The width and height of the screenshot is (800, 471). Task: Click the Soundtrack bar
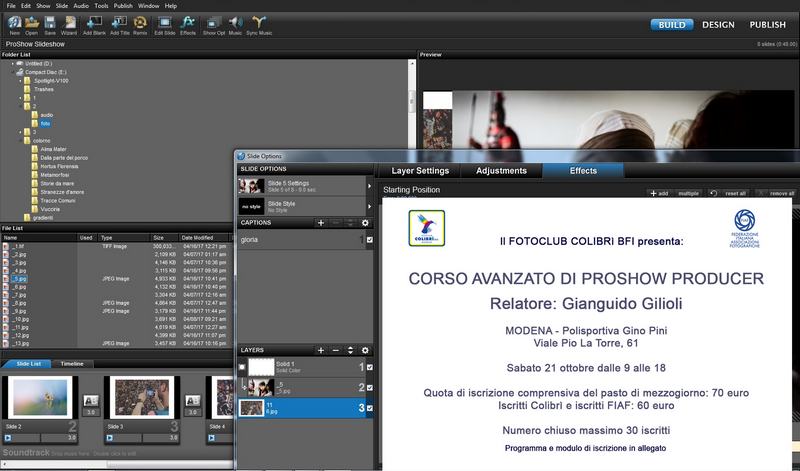coord(116,453)
